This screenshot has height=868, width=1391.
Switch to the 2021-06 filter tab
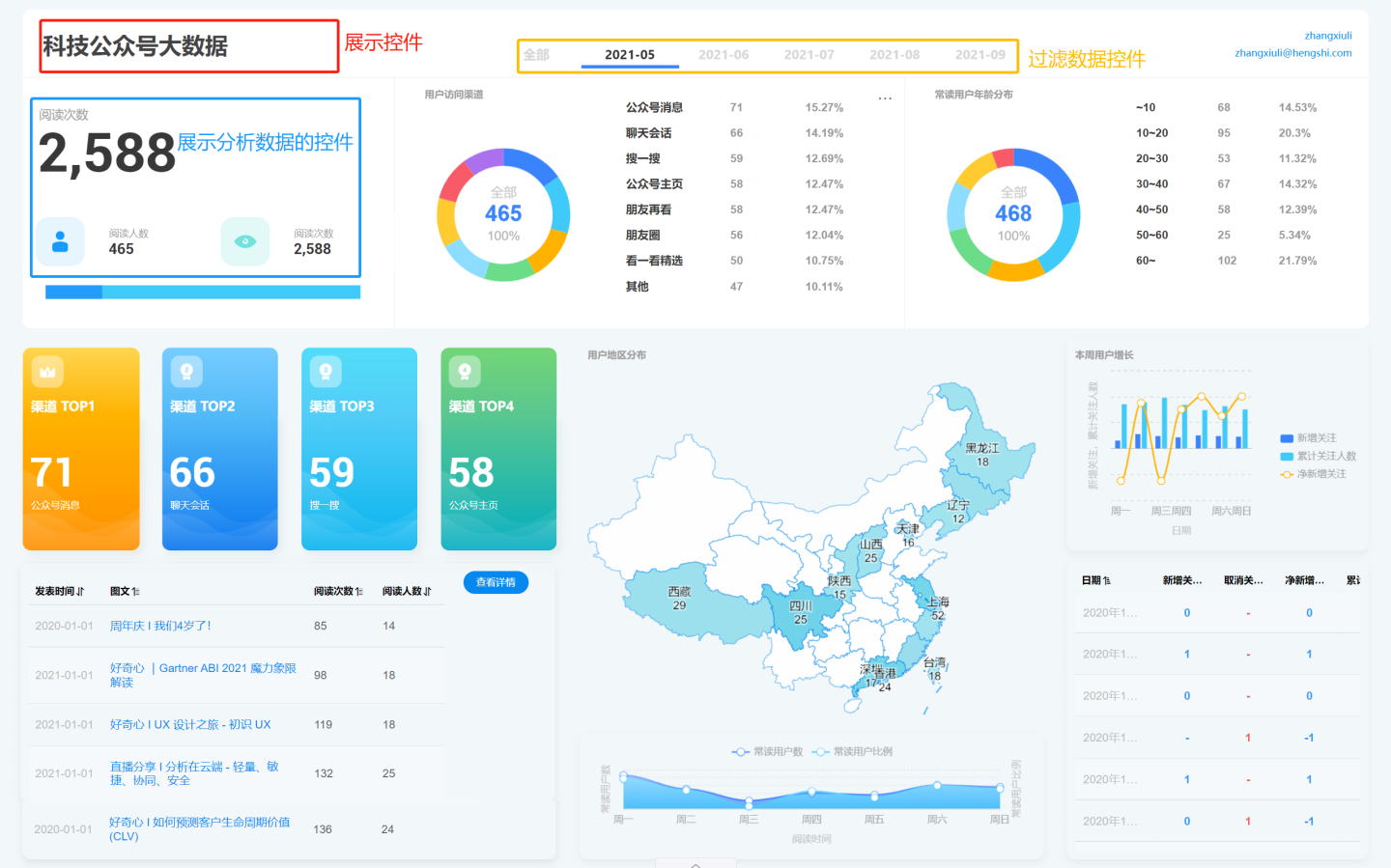click(724, 55)
